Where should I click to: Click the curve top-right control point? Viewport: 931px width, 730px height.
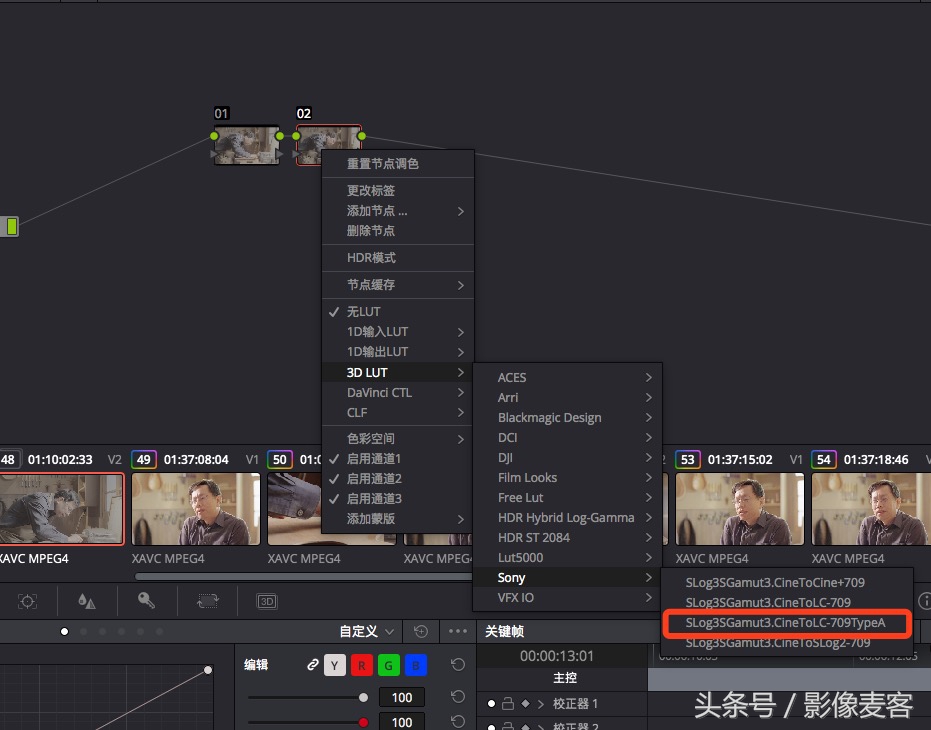pyautogui.click(x=208, y=670)
